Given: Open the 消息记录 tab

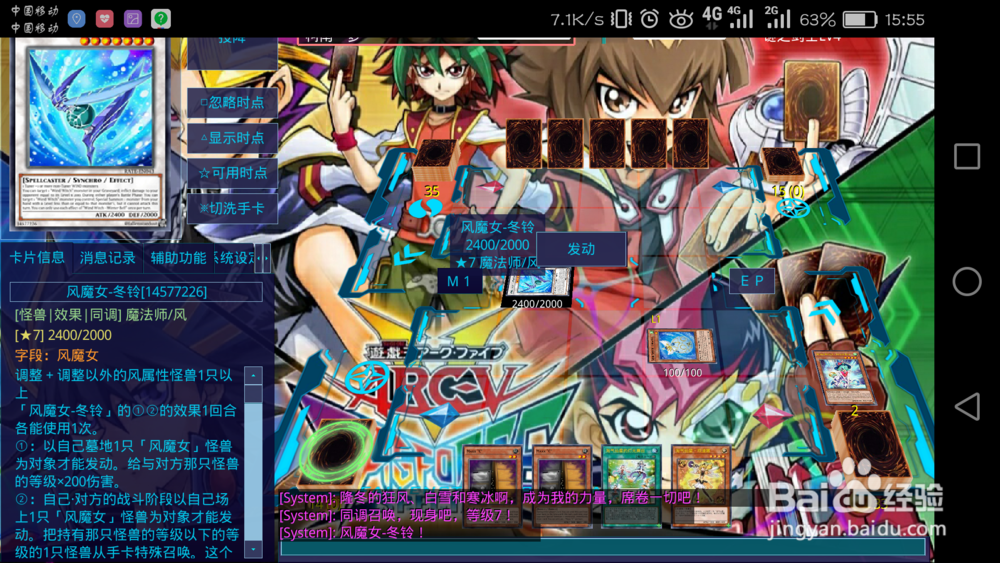Looking at the screenshot, I should pos(108,258).
